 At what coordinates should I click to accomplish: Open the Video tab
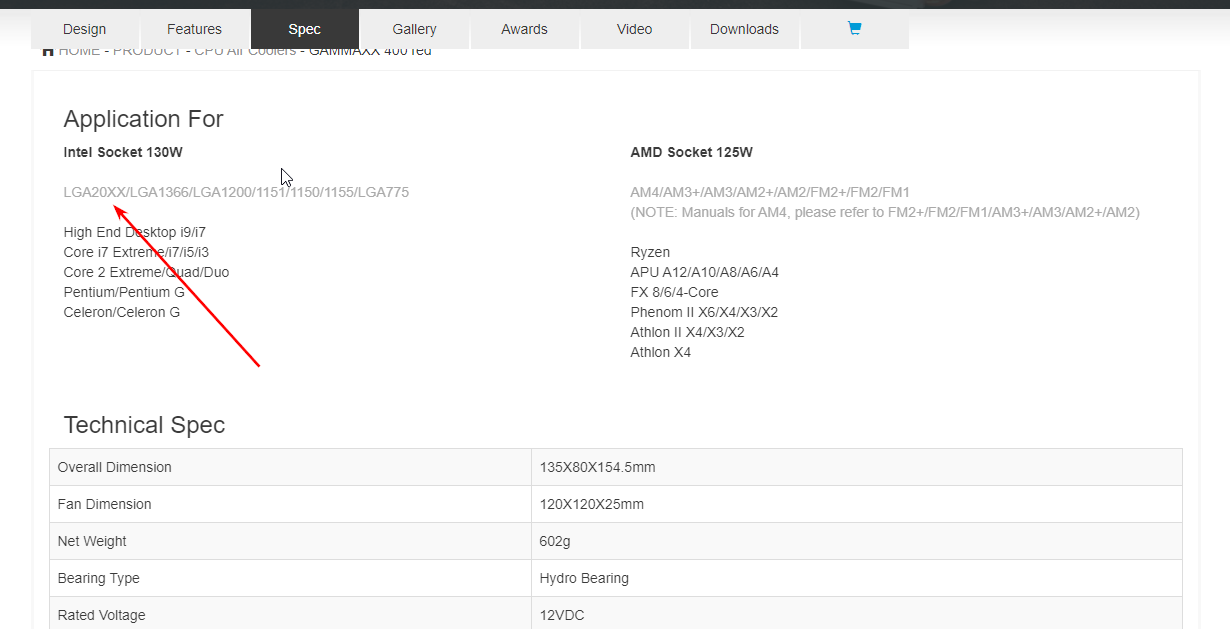(x=634, y=29)
